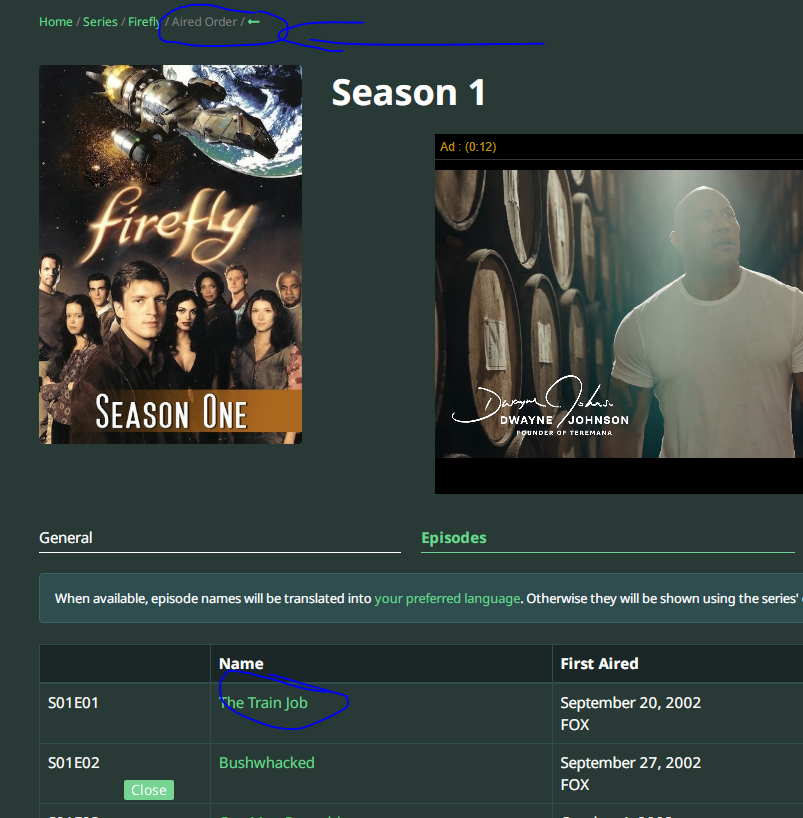
Task: Go to the Home breadcrumb link
Action: pos(56,22)
